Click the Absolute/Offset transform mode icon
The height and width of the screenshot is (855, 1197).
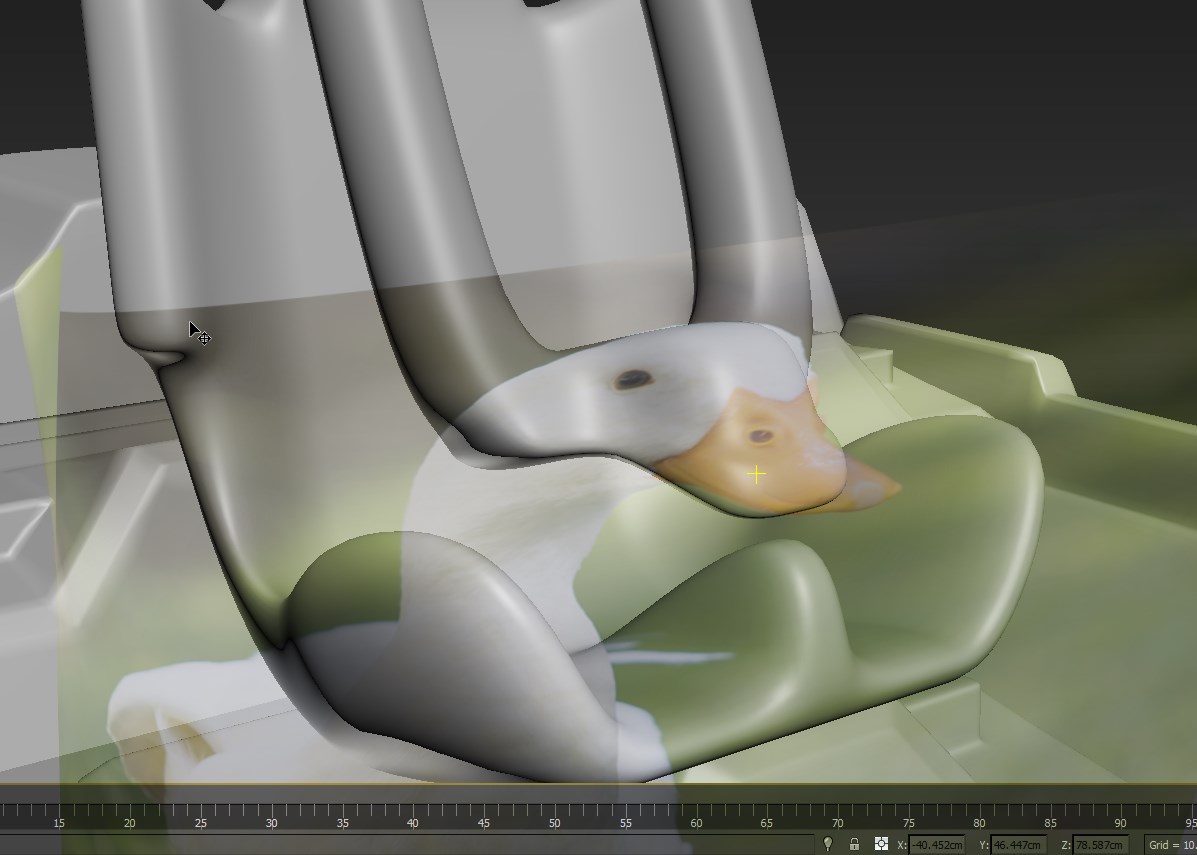coord(881,844)
